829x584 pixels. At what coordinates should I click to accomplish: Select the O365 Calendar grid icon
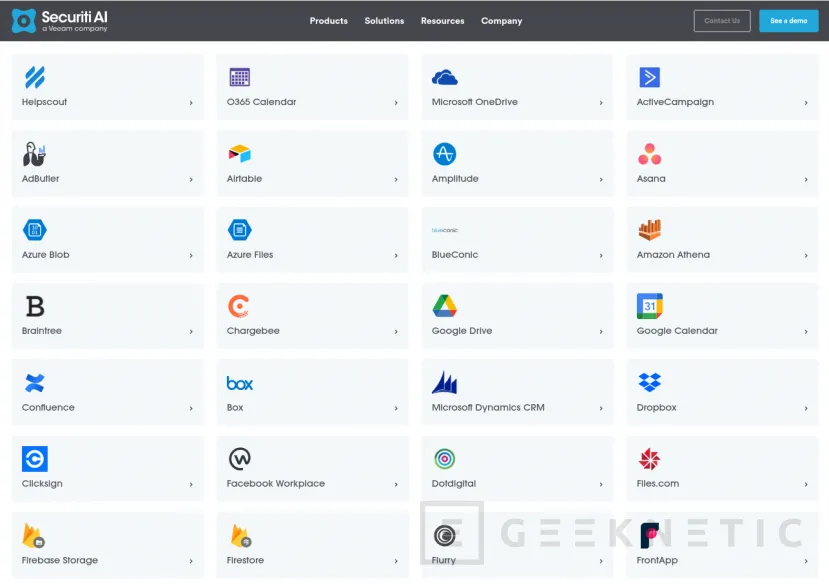240,77
